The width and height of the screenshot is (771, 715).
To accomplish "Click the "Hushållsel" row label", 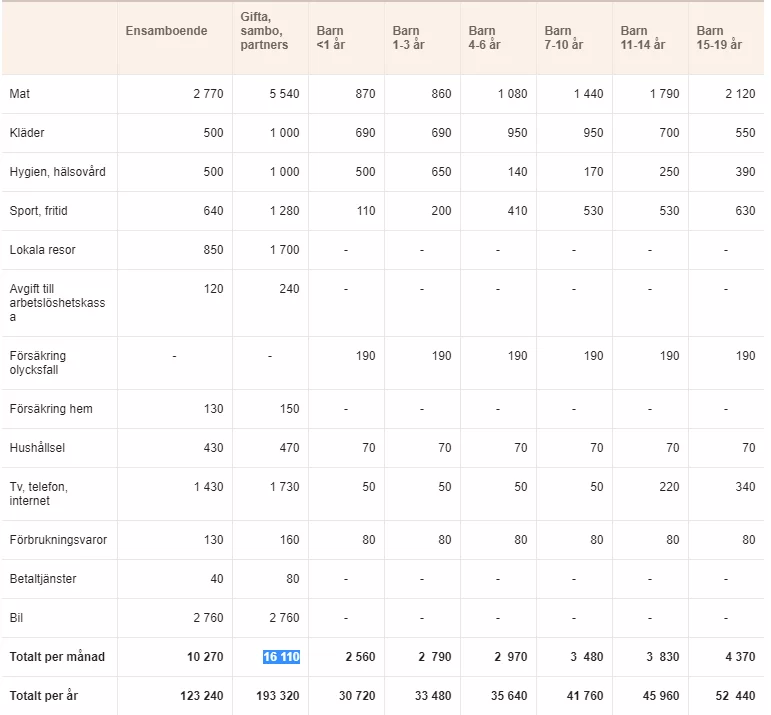I will click(x=37, y=448).
